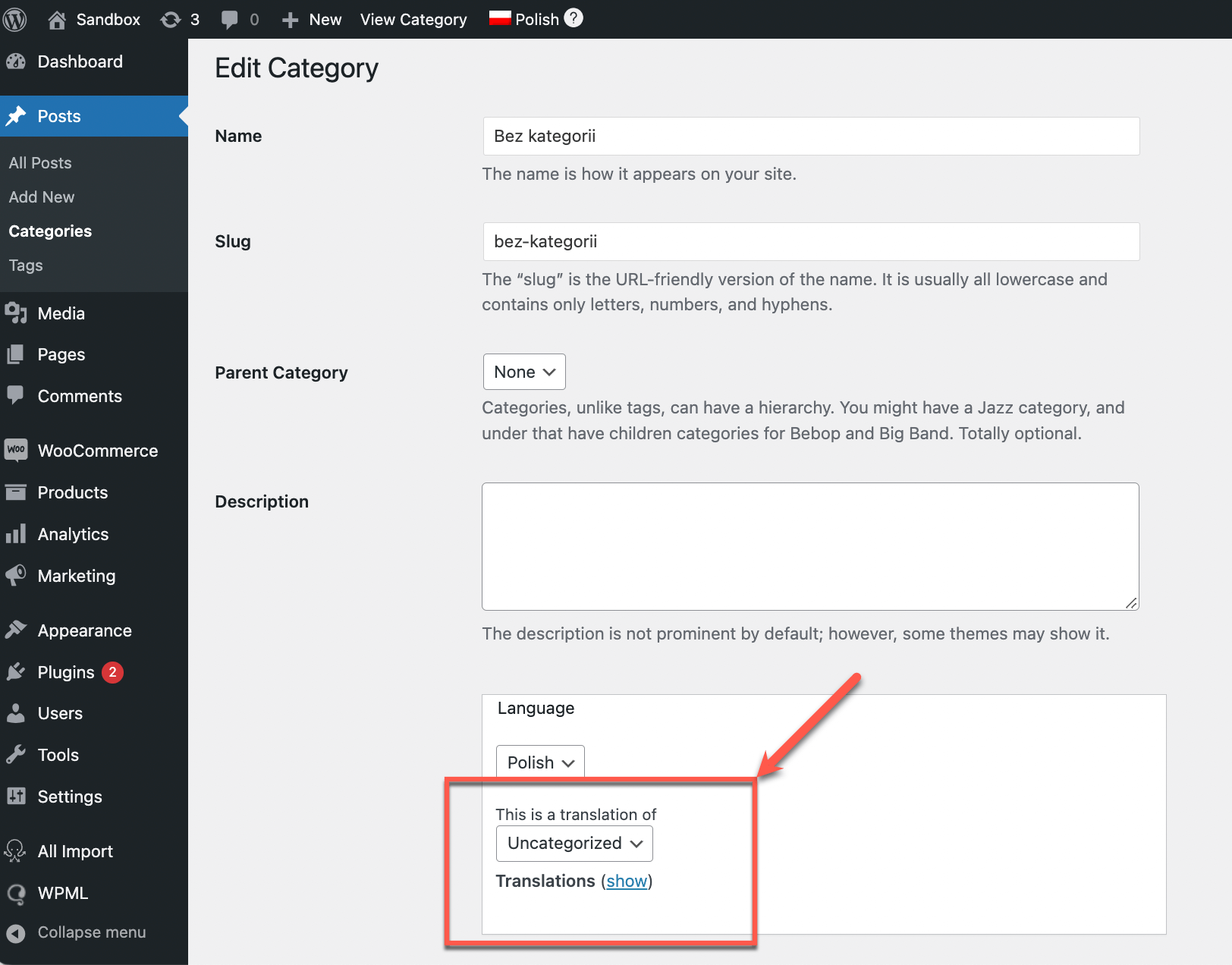Click the Appearance paintbrush icon
Image resolution: width=1232 pixels, height=965 pixels.
point(16,630)
